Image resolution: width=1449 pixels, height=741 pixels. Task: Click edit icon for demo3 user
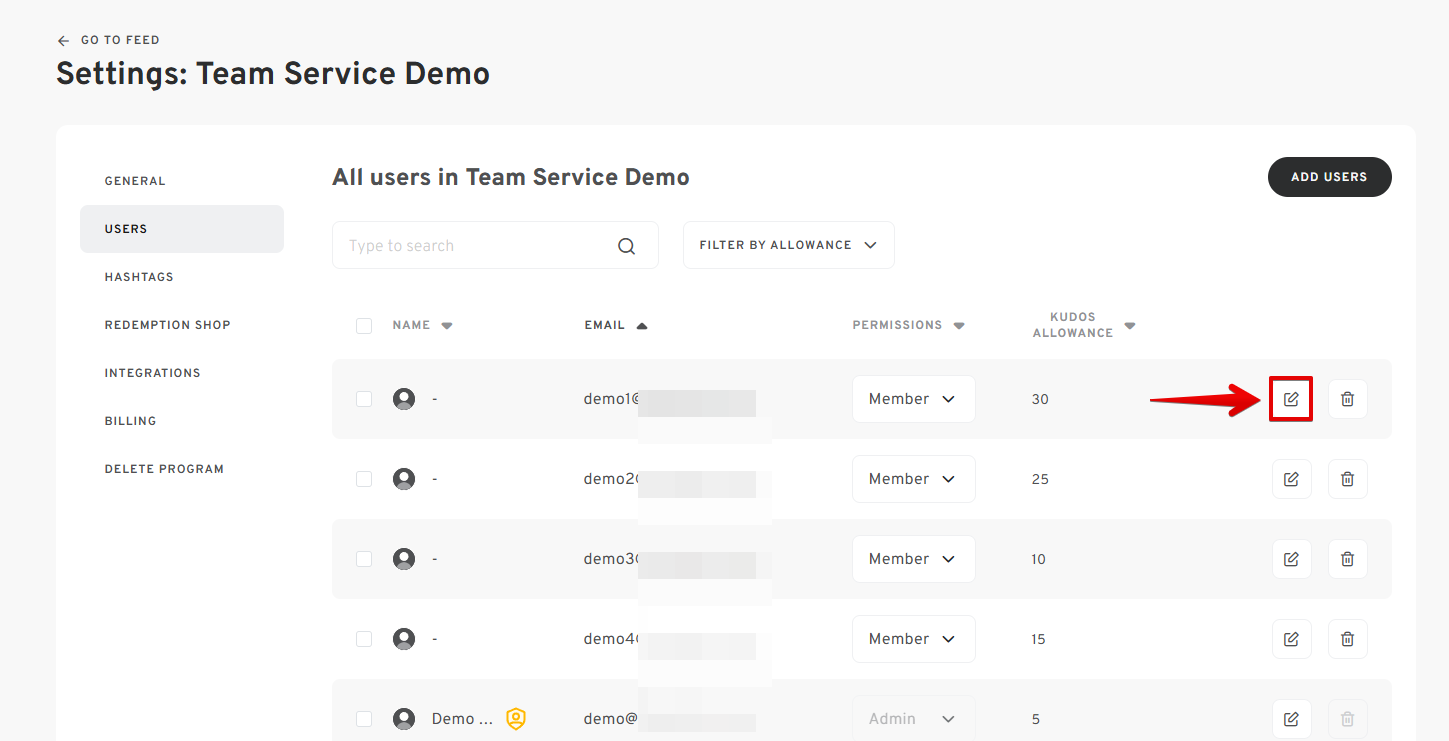pos(1291,559)
